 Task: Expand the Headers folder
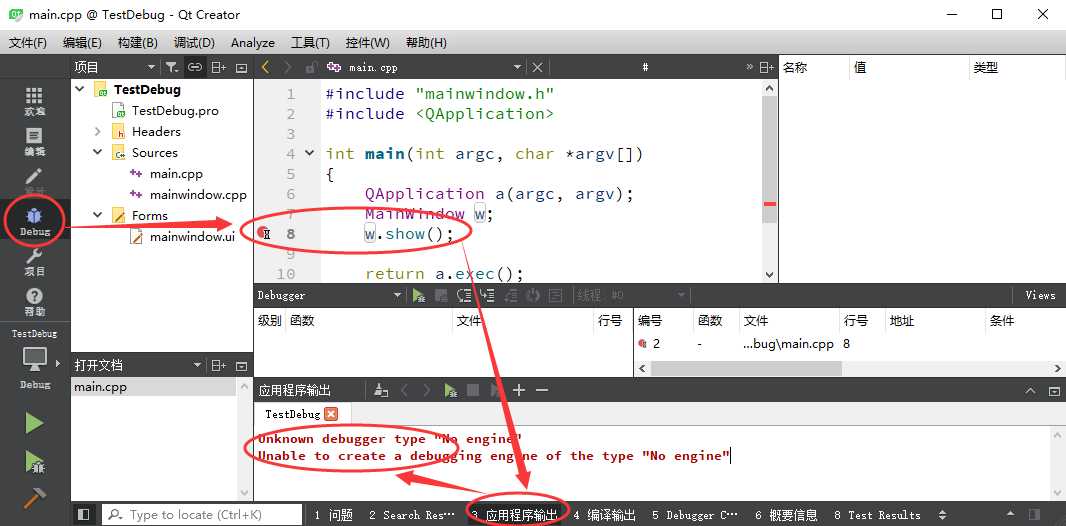point(98,131)
